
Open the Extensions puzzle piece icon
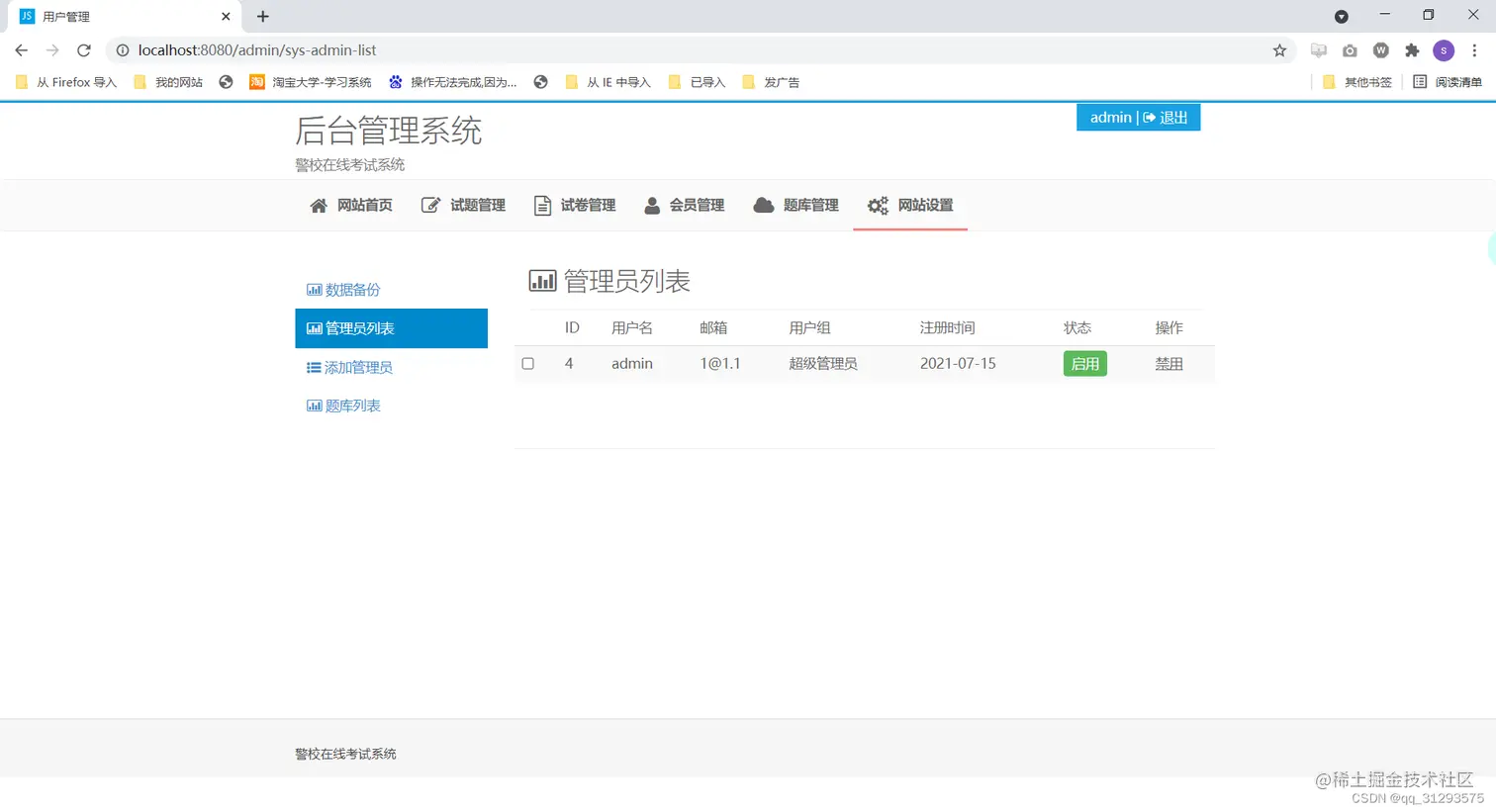pos(1412,50)
